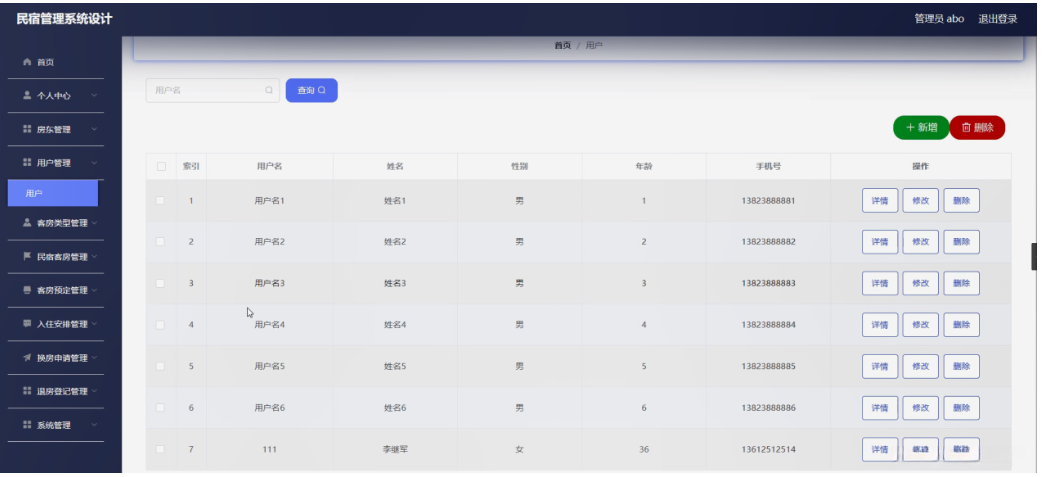Viewport: 1045px width, 477px height.
Task: Click the magnifier icon in the 用户名 search box
Action: coord(269,91)
